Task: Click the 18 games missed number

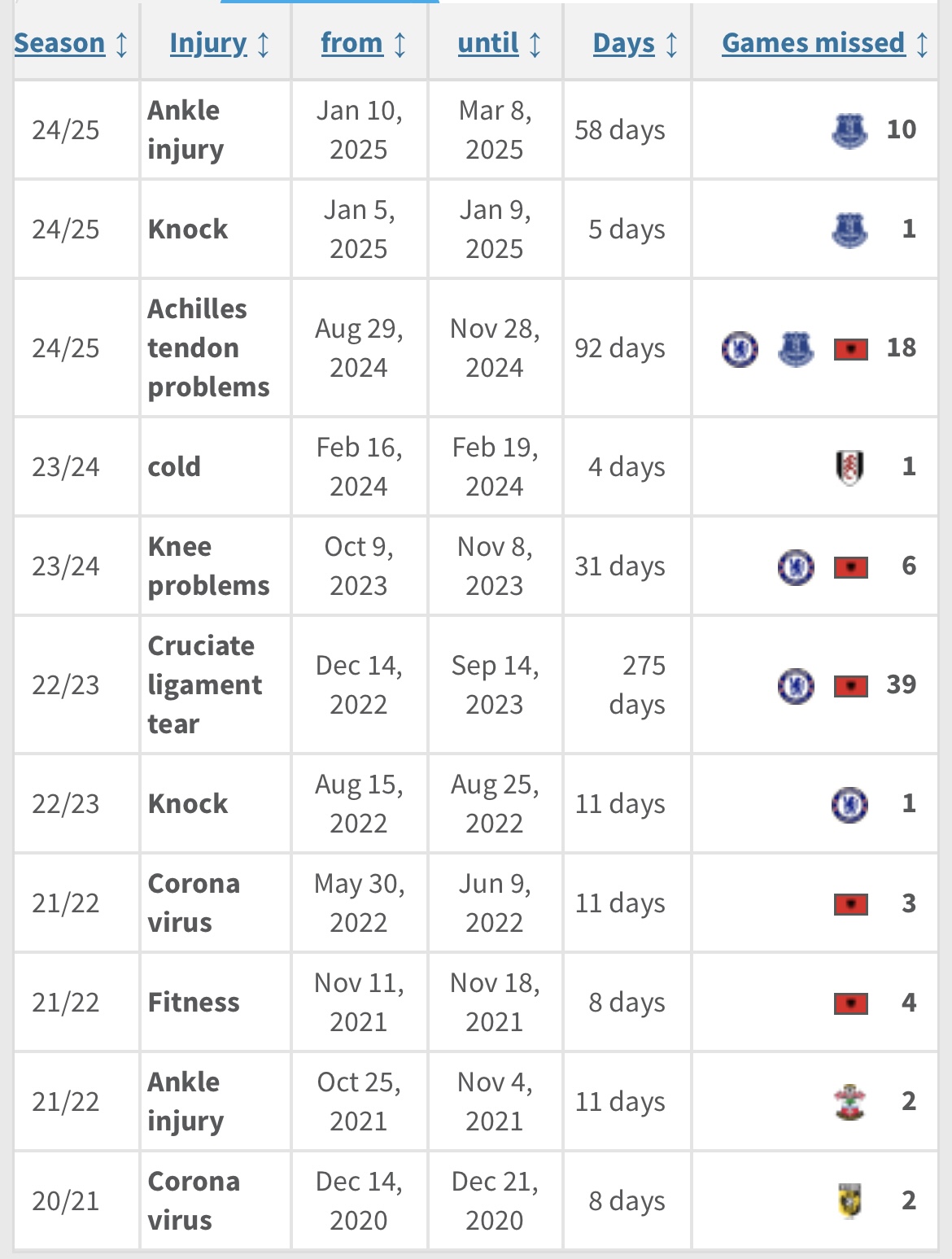Action: point(901,348)
